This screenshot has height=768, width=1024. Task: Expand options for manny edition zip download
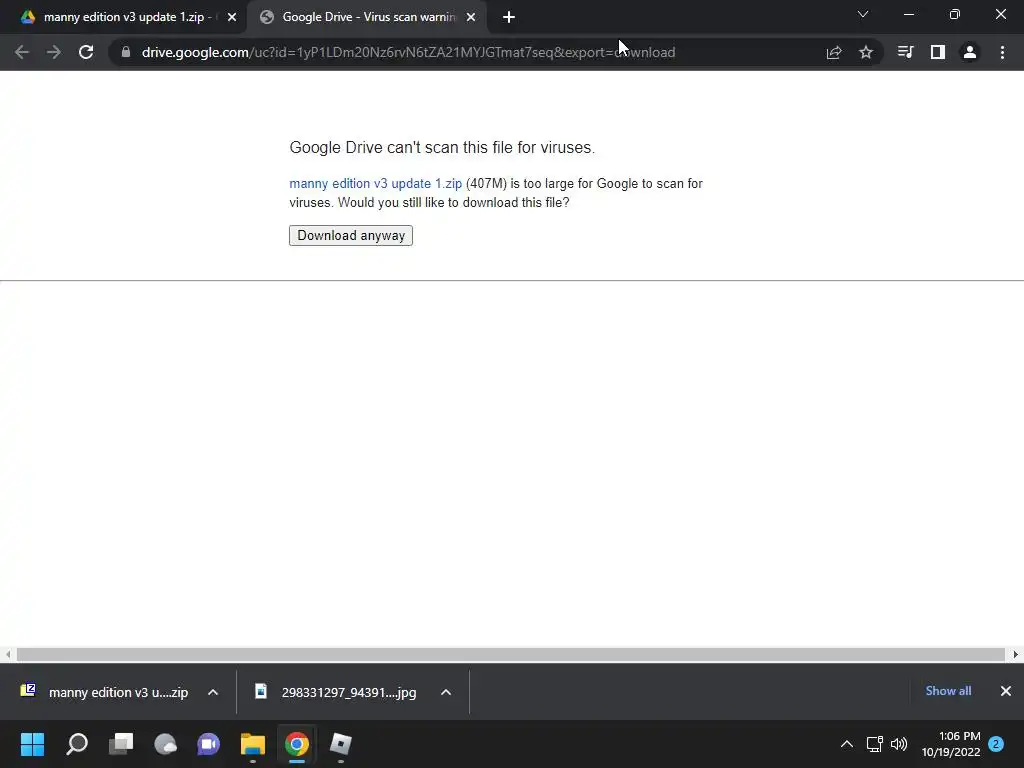tap(213, 692)
